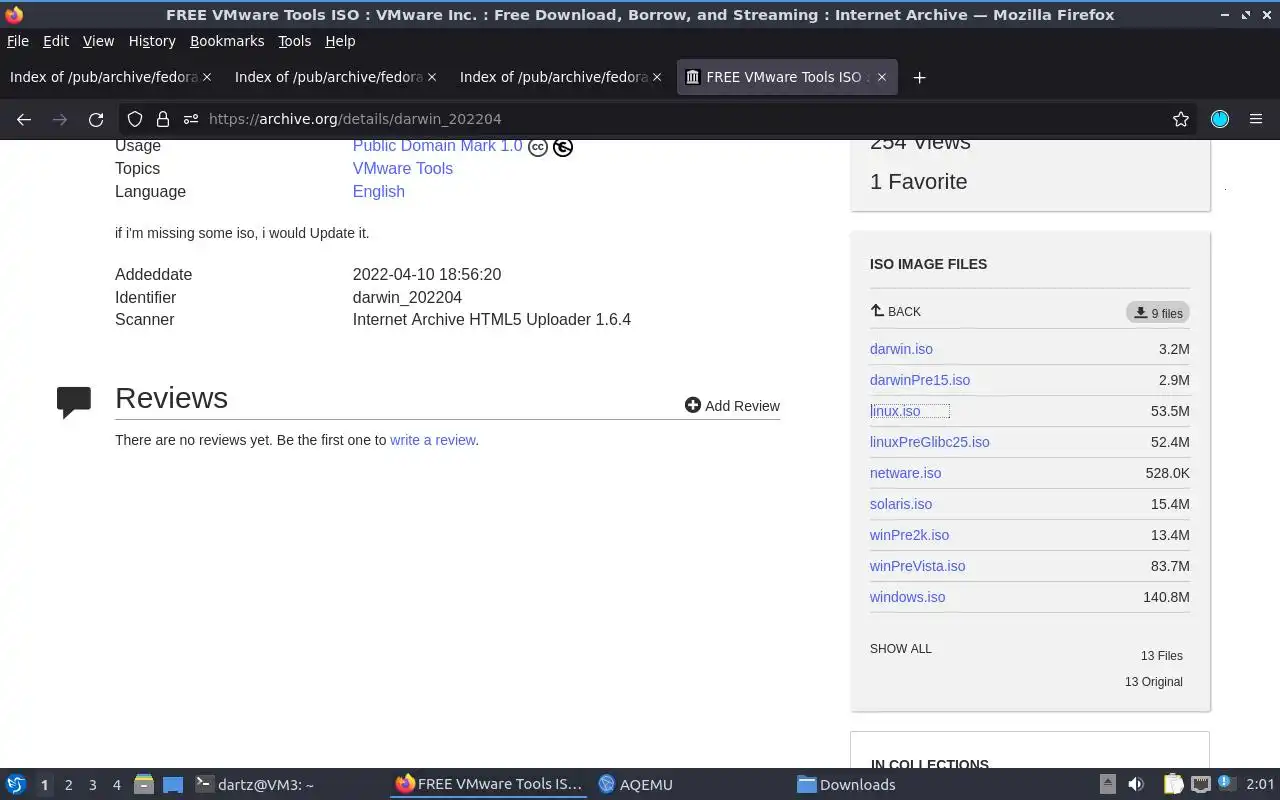Viewport: 1280px width, 800px height.
Task: Download linuxPreGlibc25.iso
Action: click(x=930, y=442)
